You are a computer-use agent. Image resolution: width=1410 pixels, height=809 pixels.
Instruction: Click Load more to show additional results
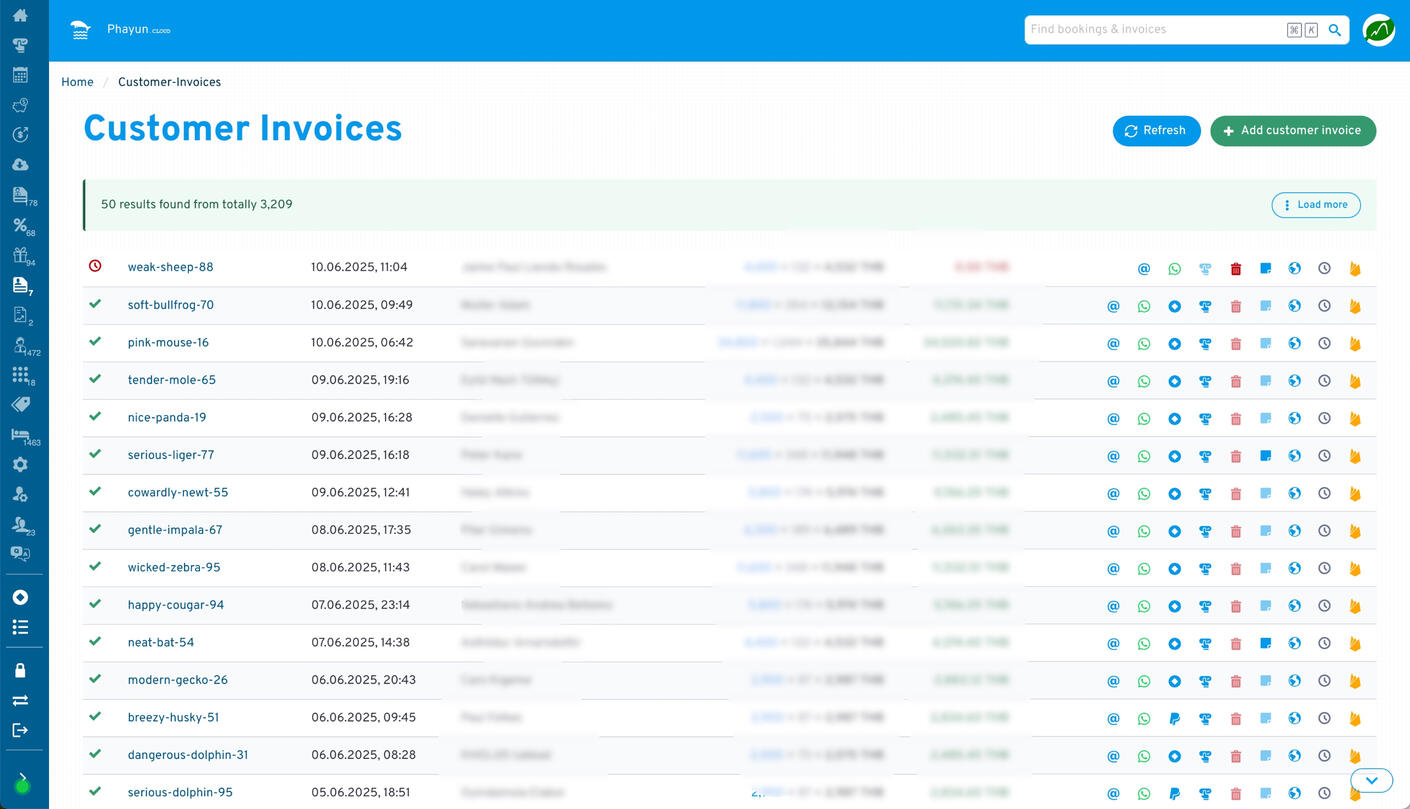click(x=1316, y=204)
